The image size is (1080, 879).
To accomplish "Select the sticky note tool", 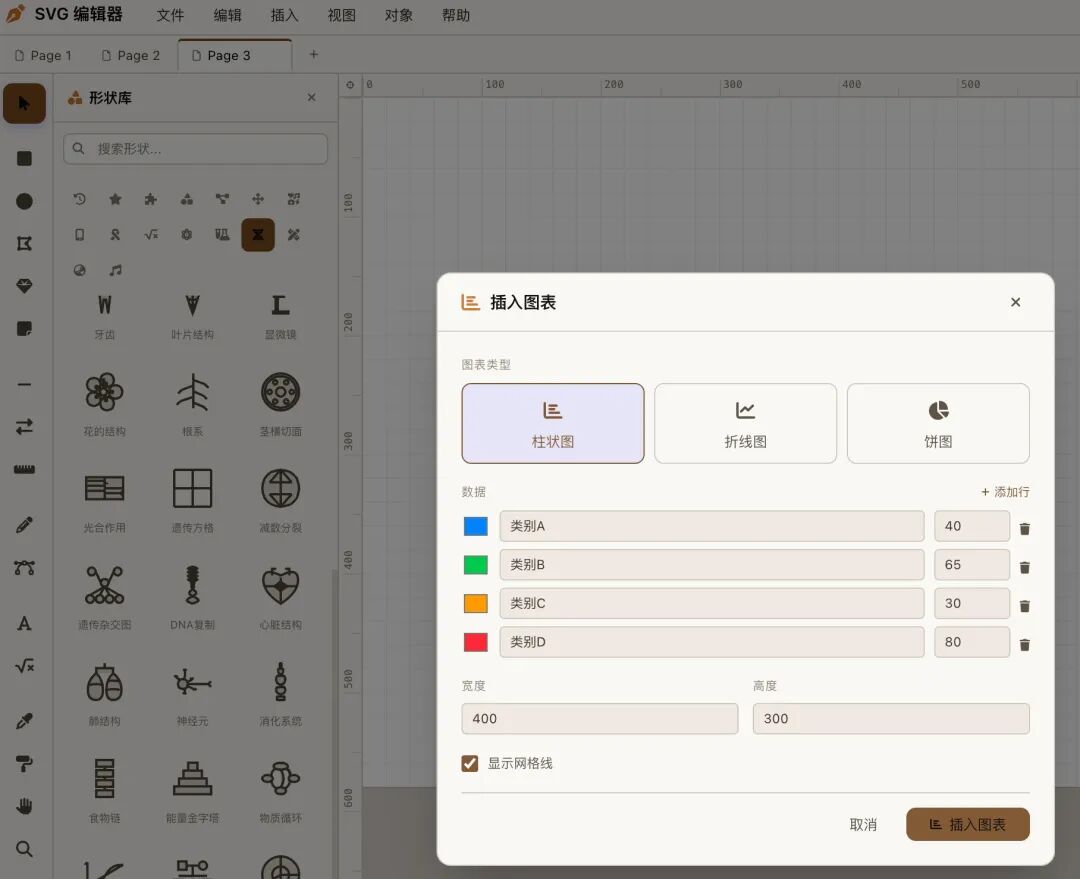I will [24, 329].
